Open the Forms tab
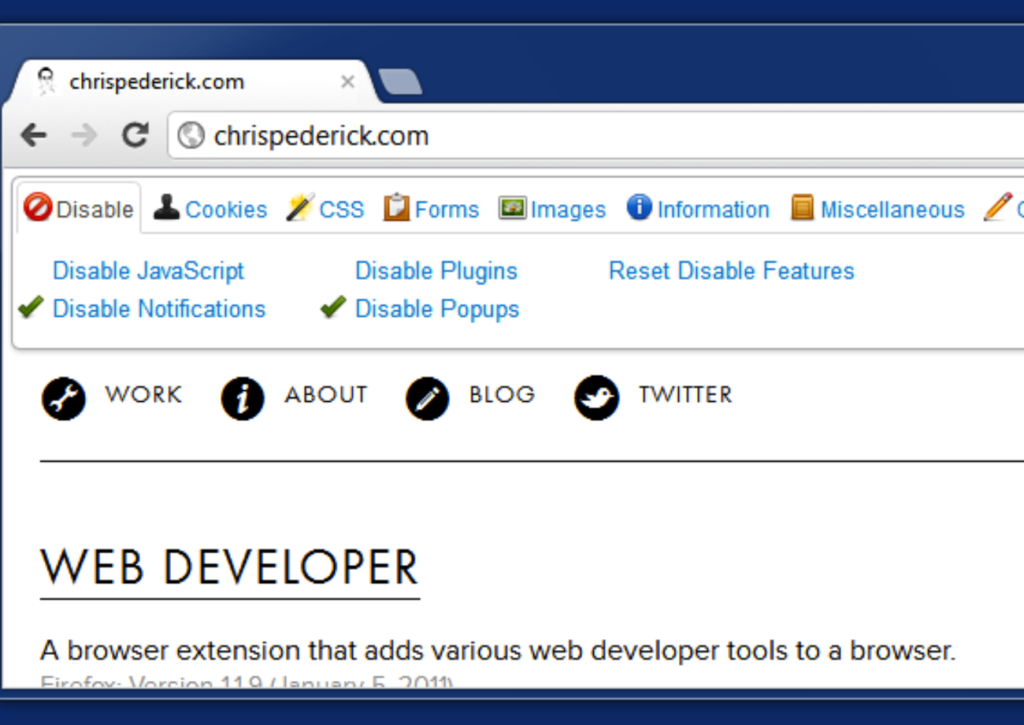The width and height of the screenshot is (1024, 725). [431, 209]
